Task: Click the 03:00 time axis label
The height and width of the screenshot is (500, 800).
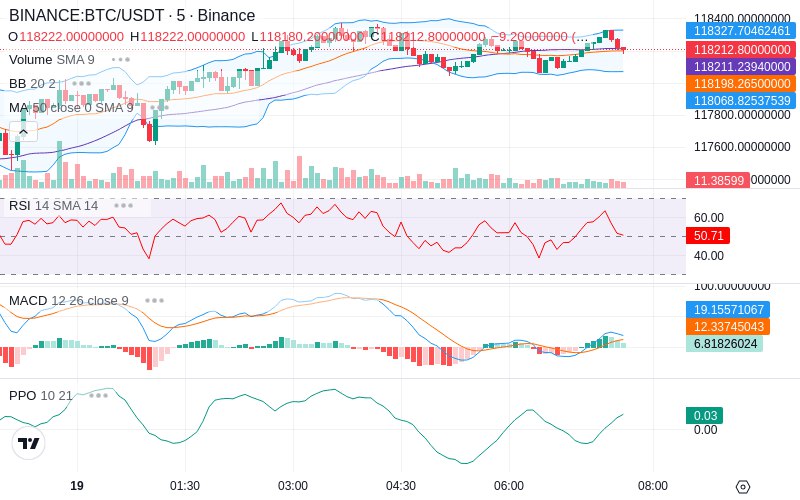Action: pos(293,486)
